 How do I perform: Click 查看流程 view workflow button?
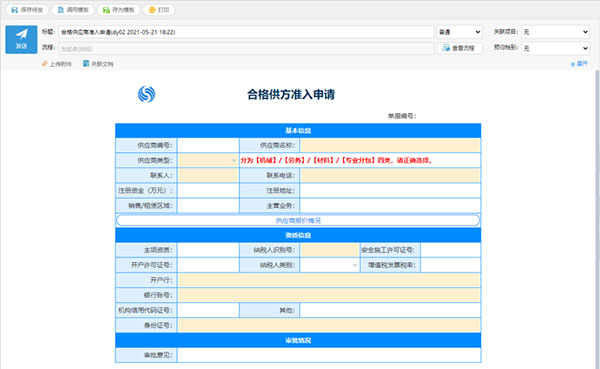click(460, 48)
